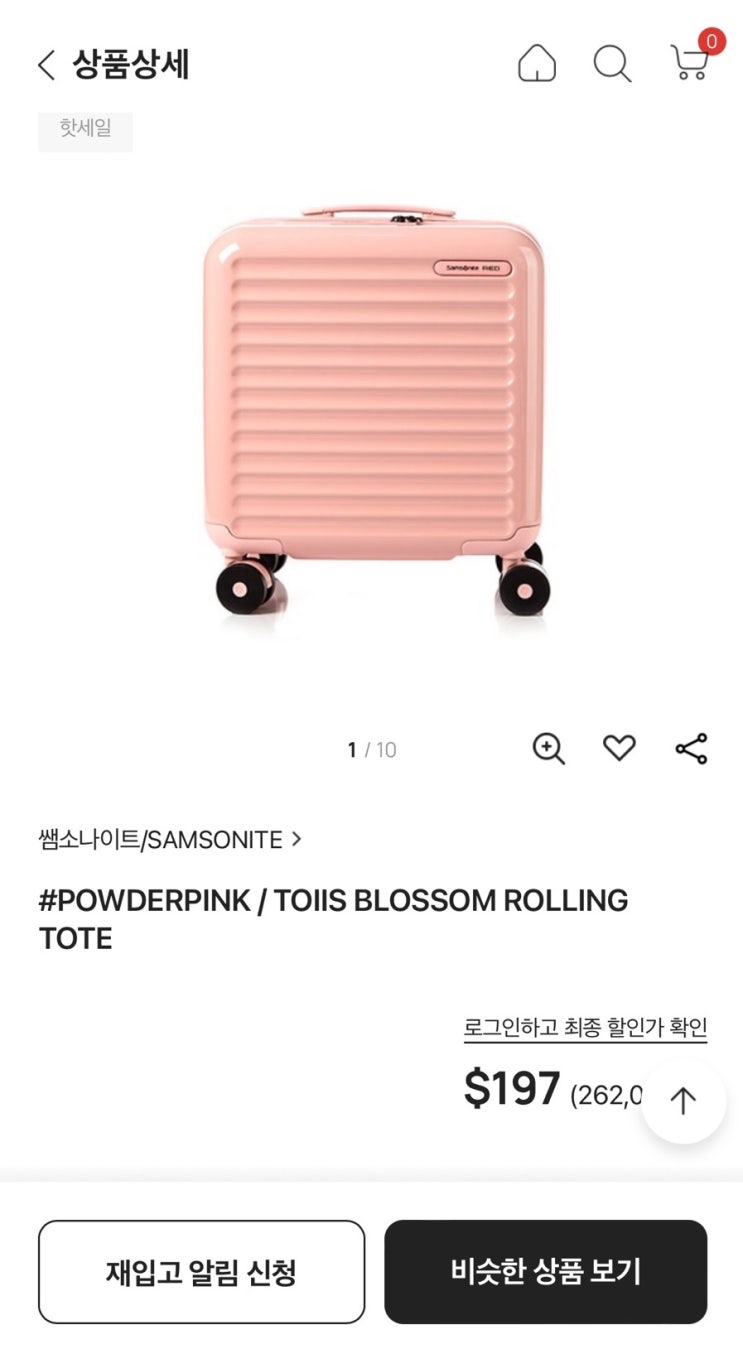Tap the 비슷한 상품 보기 button
Screen dimensions: 743x1349
click(x=546, y=1272)
